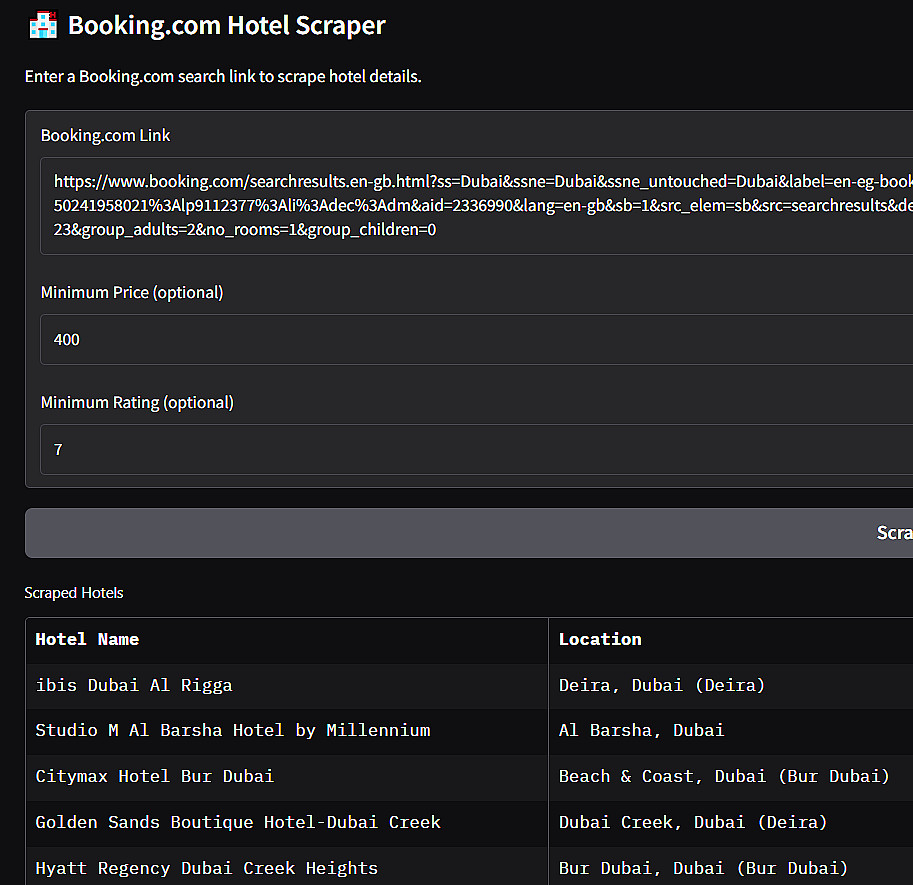Select Golden Sands Boutique Hotel-Dubai Creek cell
Image resolution: width=913 pixels, height=885 pixels.
(287, 823)
